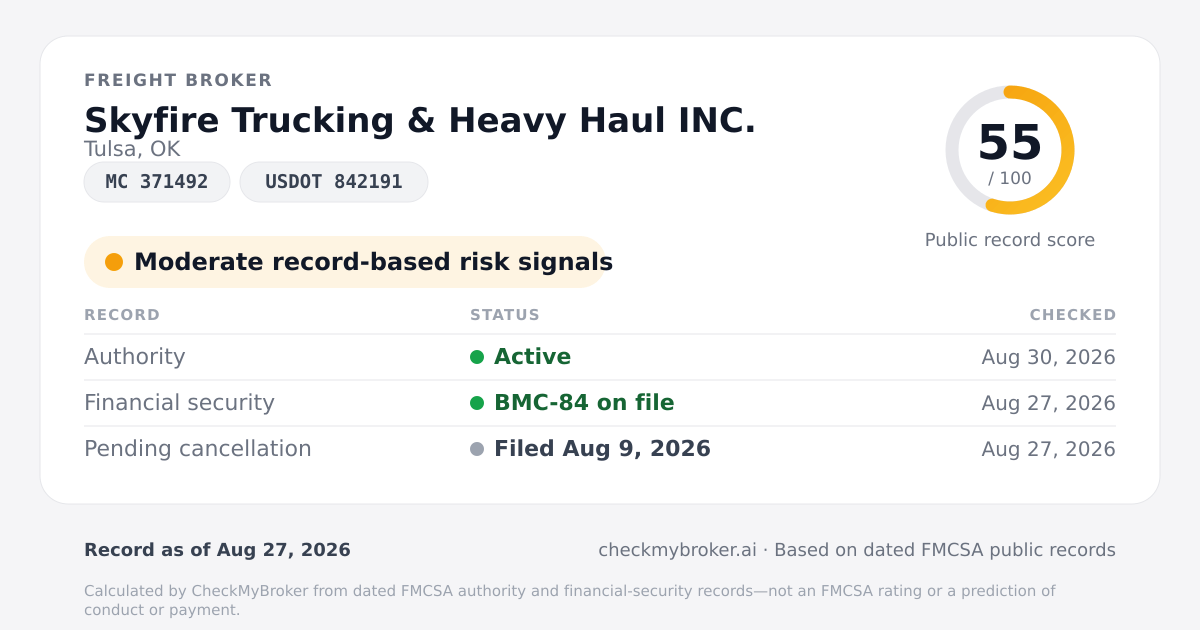Click the MC 371492 badge

coord(157,182)
